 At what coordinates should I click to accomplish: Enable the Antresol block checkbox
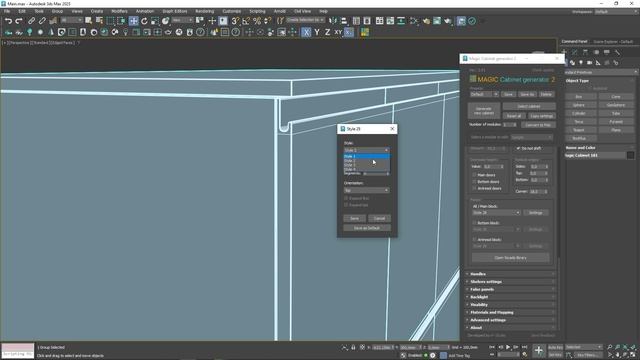474,240
